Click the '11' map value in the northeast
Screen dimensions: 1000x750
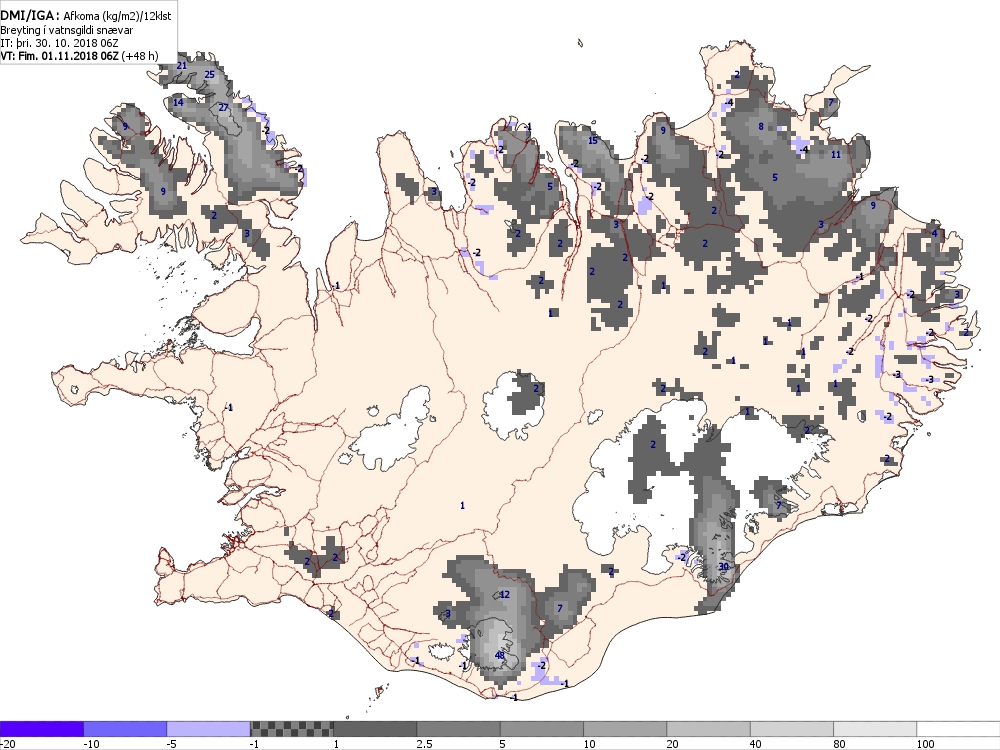coord(835,155)
